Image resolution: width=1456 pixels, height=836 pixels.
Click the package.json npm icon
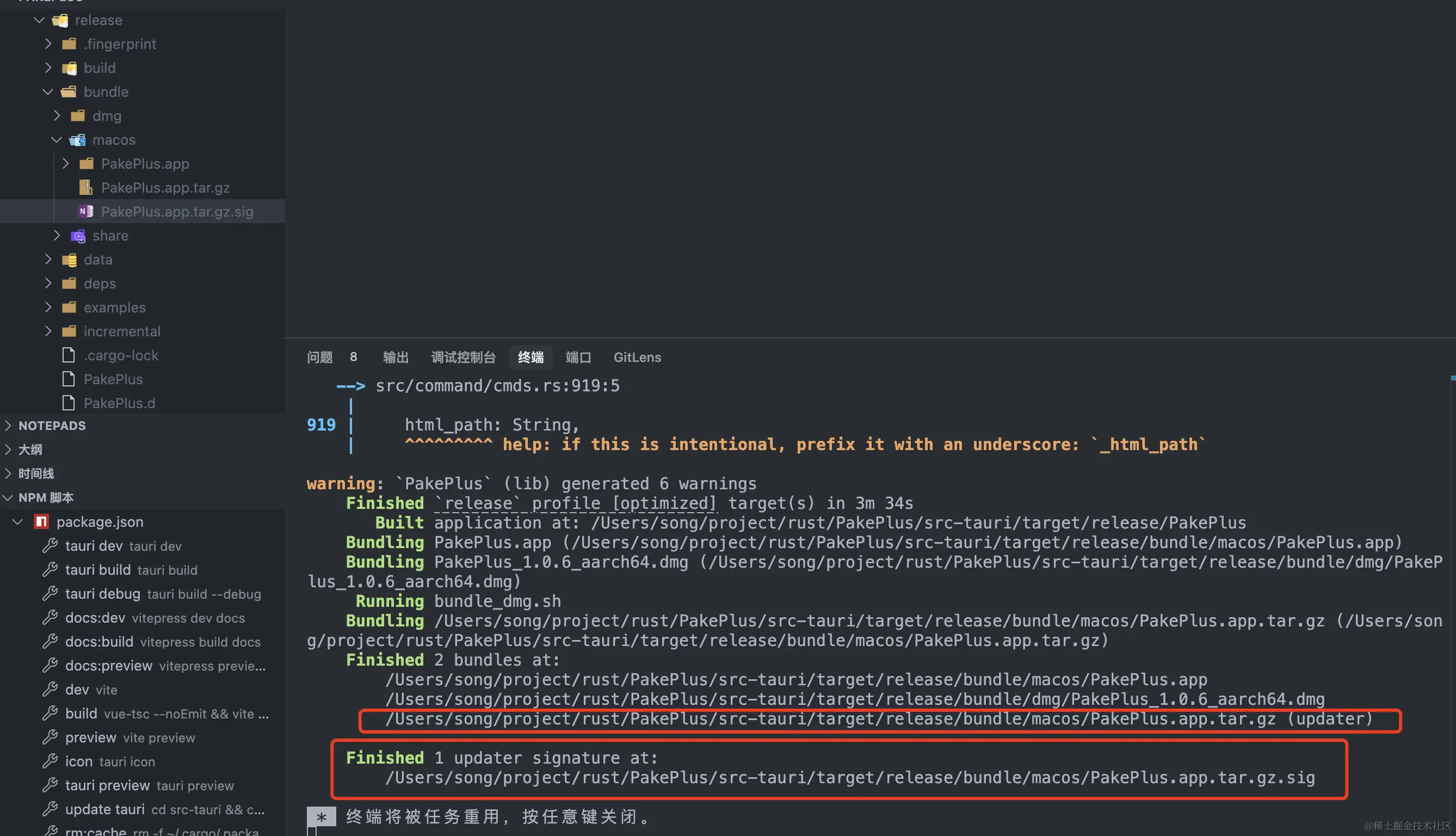click(x=41, y=521)
